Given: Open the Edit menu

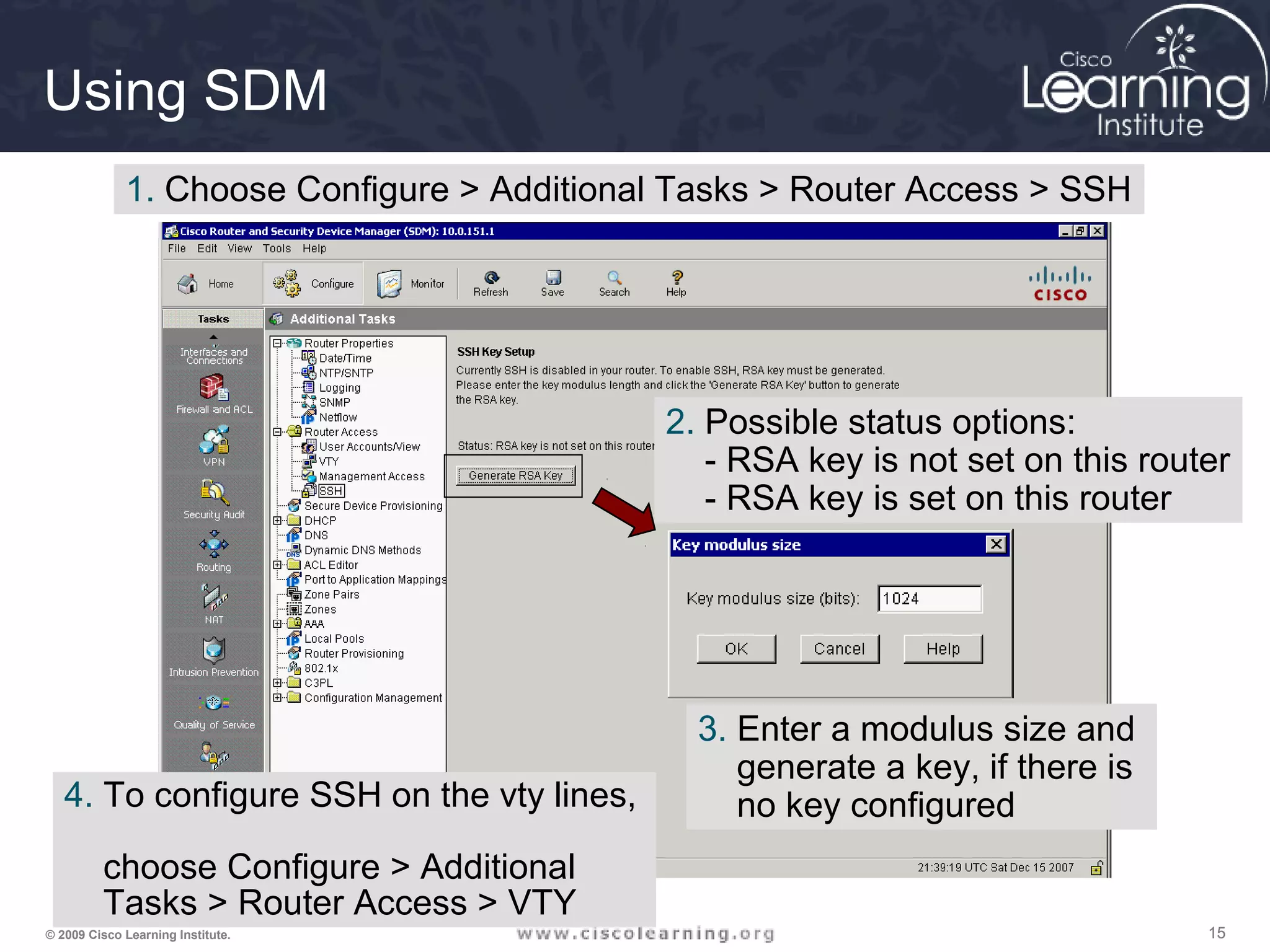Looking at the screenshot, I should (x=207, y=249).
